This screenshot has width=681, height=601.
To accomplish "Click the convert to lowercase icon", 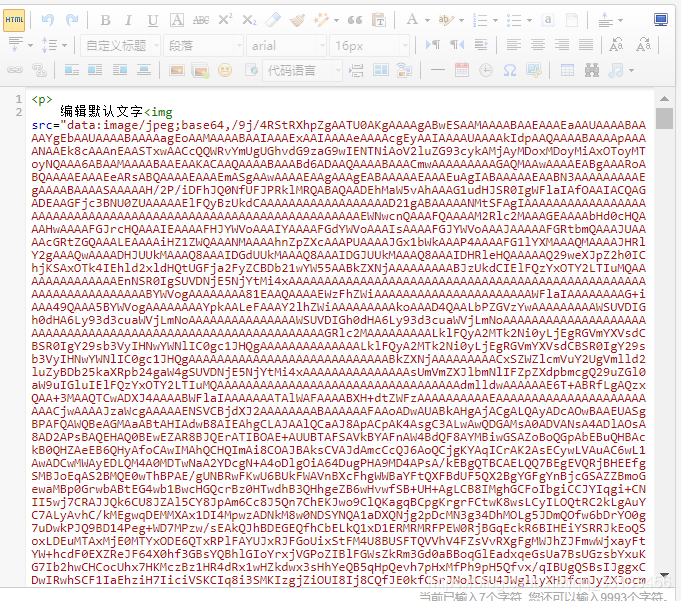I will coord(643,45).
